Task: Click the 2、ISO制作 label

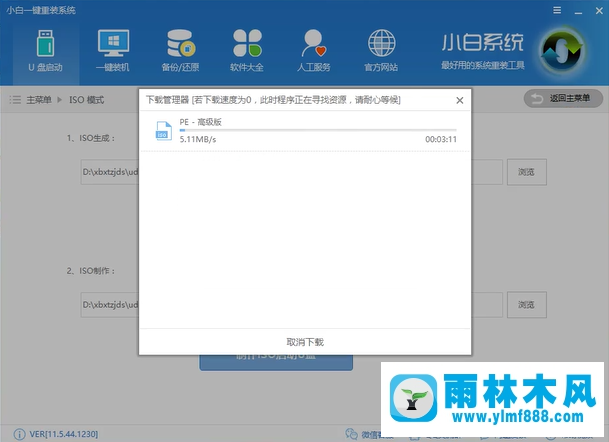Action: (91, 271)
